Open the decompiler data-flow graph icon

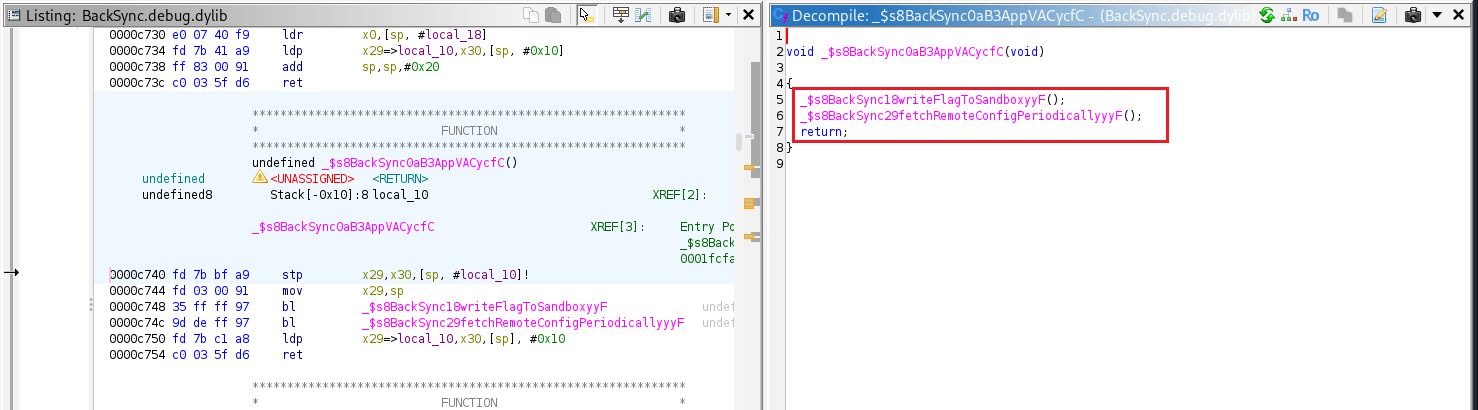[x=1287, y=15]
